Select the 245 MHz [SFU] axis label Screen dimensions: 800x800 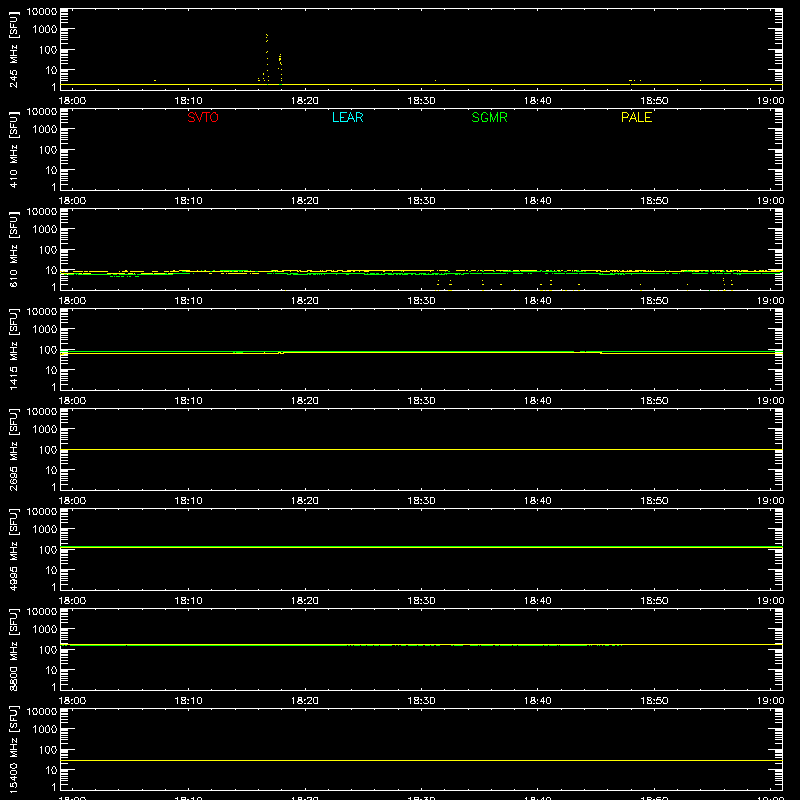(13, 50)
